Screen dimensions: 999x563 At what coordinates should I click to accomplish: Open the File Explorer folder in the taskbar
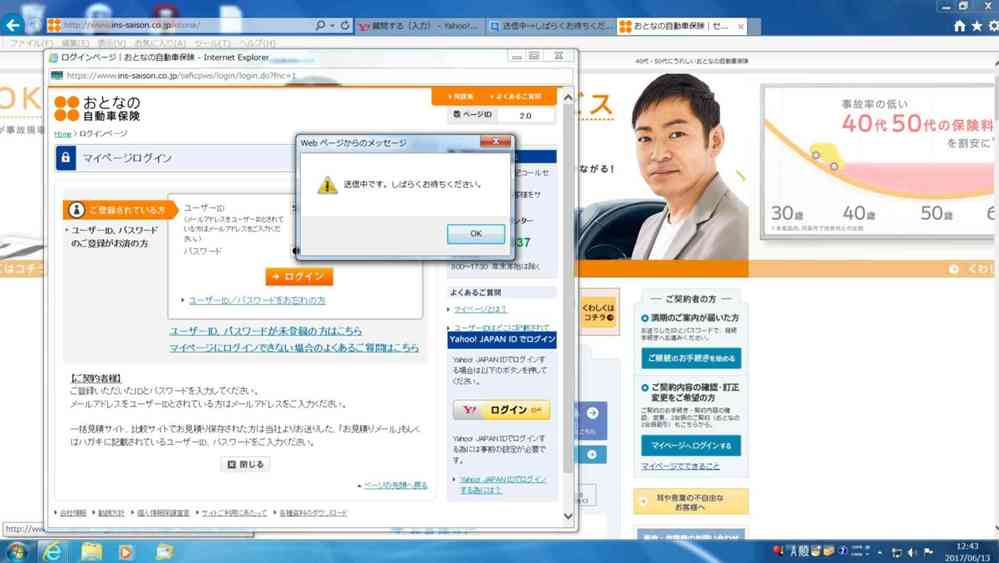click(x=91, y=552)
